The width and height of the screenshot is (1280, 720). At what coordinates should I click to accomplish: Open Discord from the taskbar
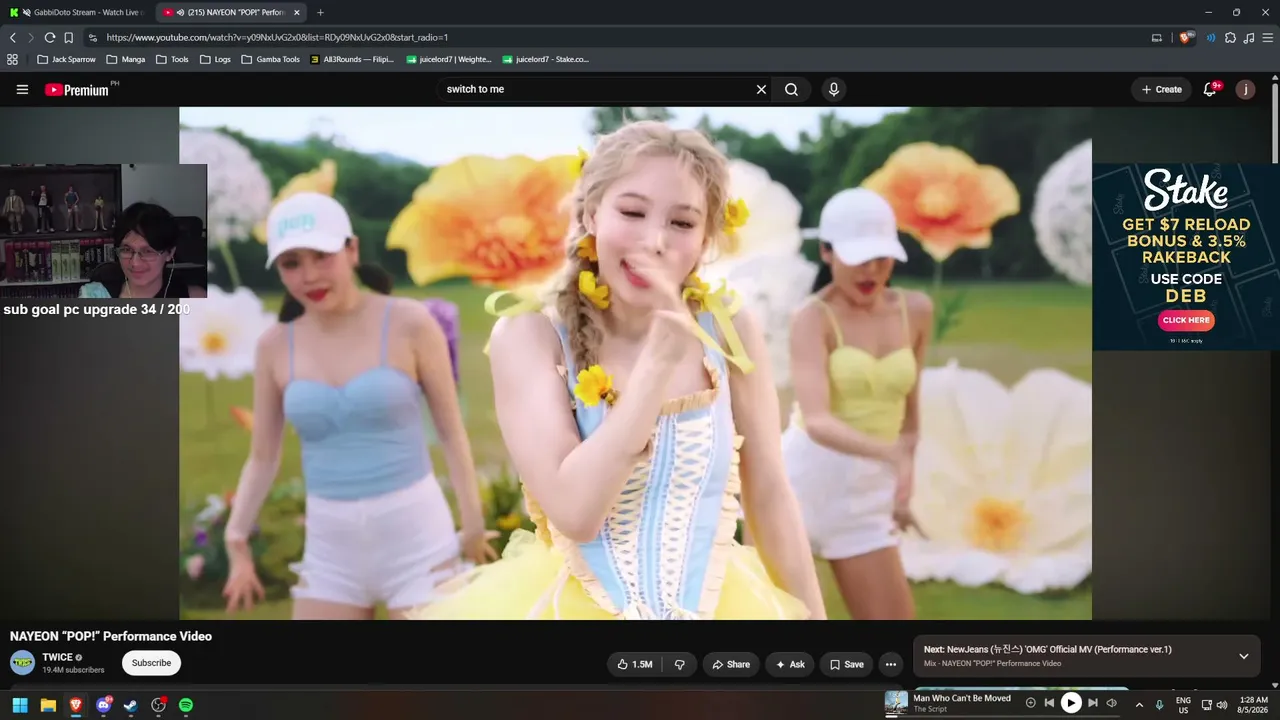click(x=103, y=705)
